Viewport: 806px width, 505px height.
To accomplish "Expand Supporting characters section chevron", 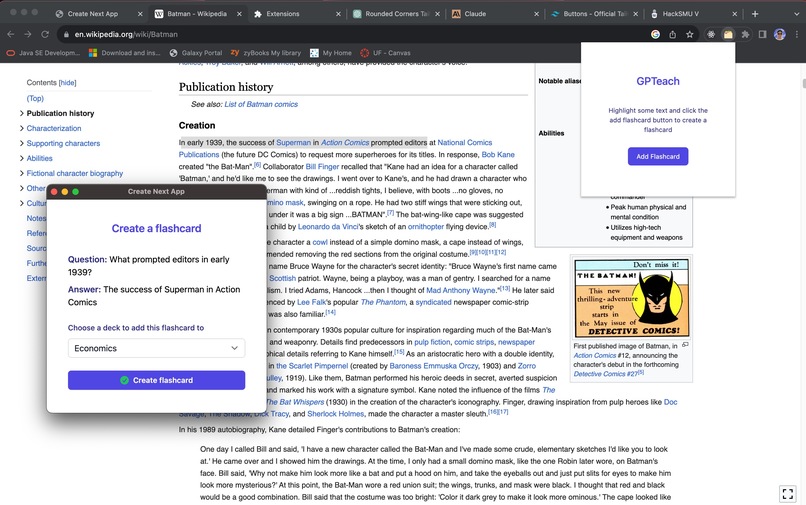I will point(22,143).
